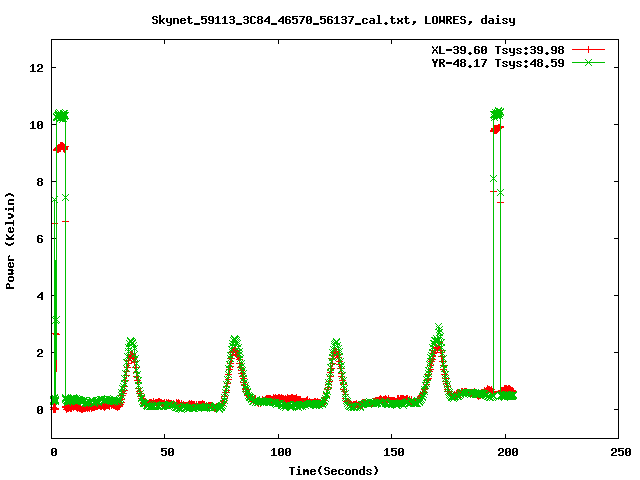Click the green legend line sample for YR

(x=588, y=62)
